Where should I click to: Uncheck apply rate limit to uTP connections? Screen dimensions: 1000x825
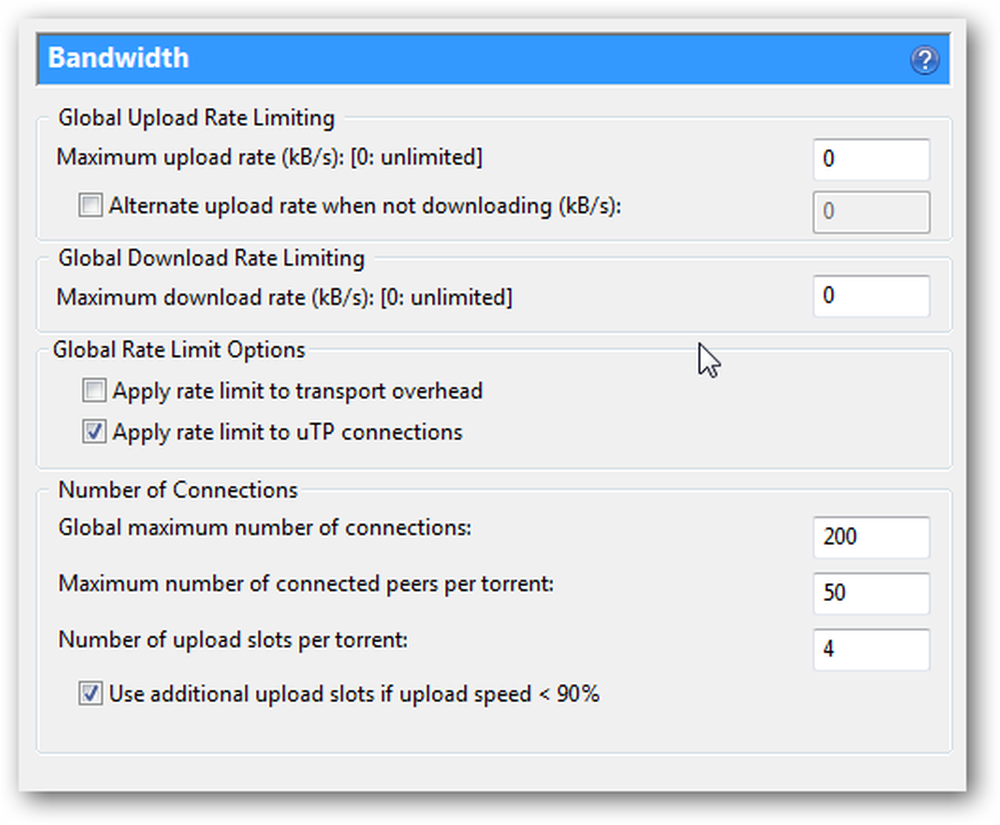tap(94, 432)
